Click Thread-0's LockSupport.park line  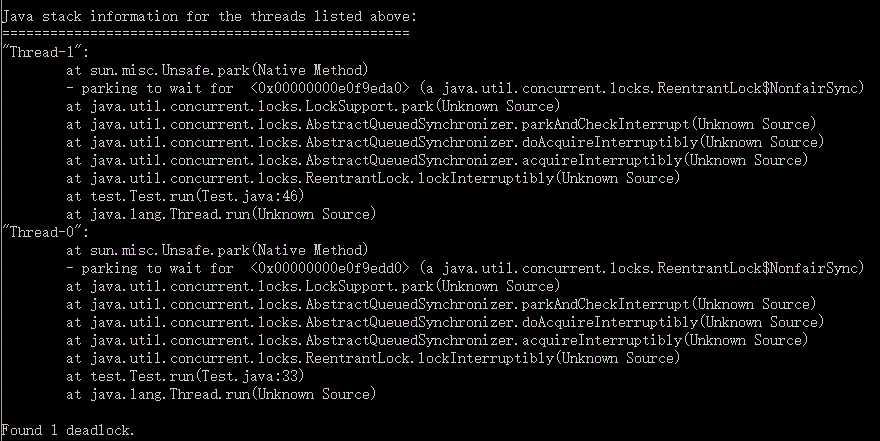coord(313,286)
